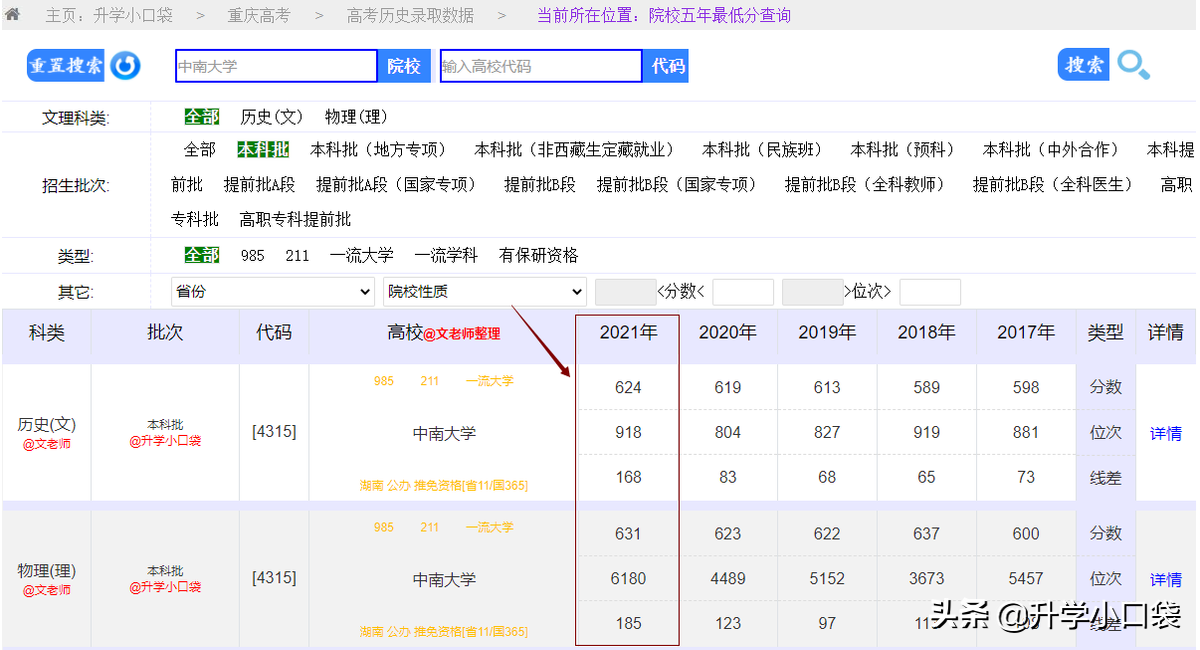Click the magnifier search icon at top right

[x=1133, y=66]
